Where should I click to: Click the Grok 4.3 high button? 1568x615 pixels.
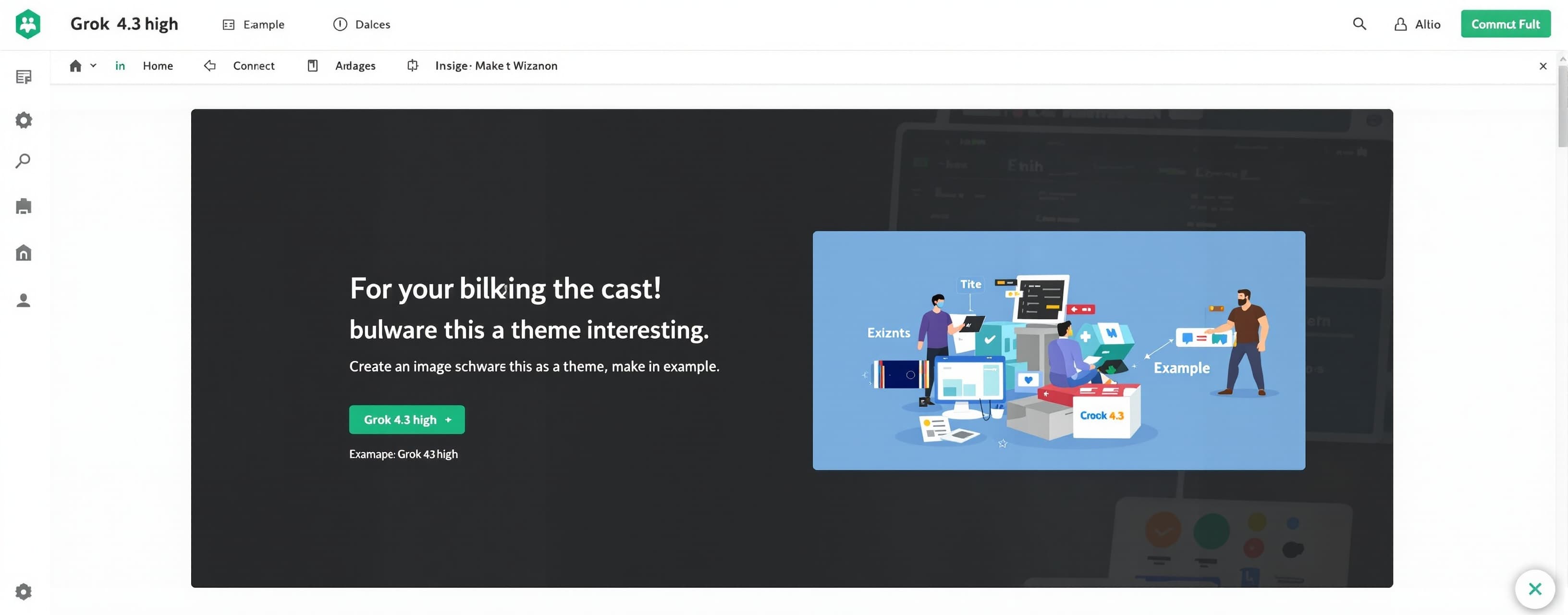(406, 419)
